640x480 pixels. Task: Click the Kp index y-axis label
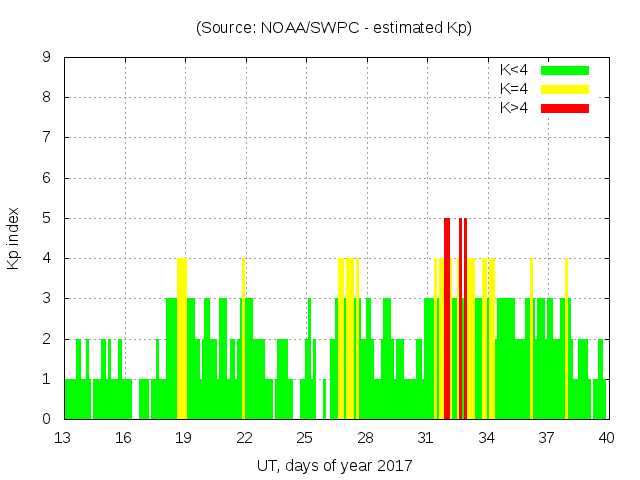pos(14,238)
